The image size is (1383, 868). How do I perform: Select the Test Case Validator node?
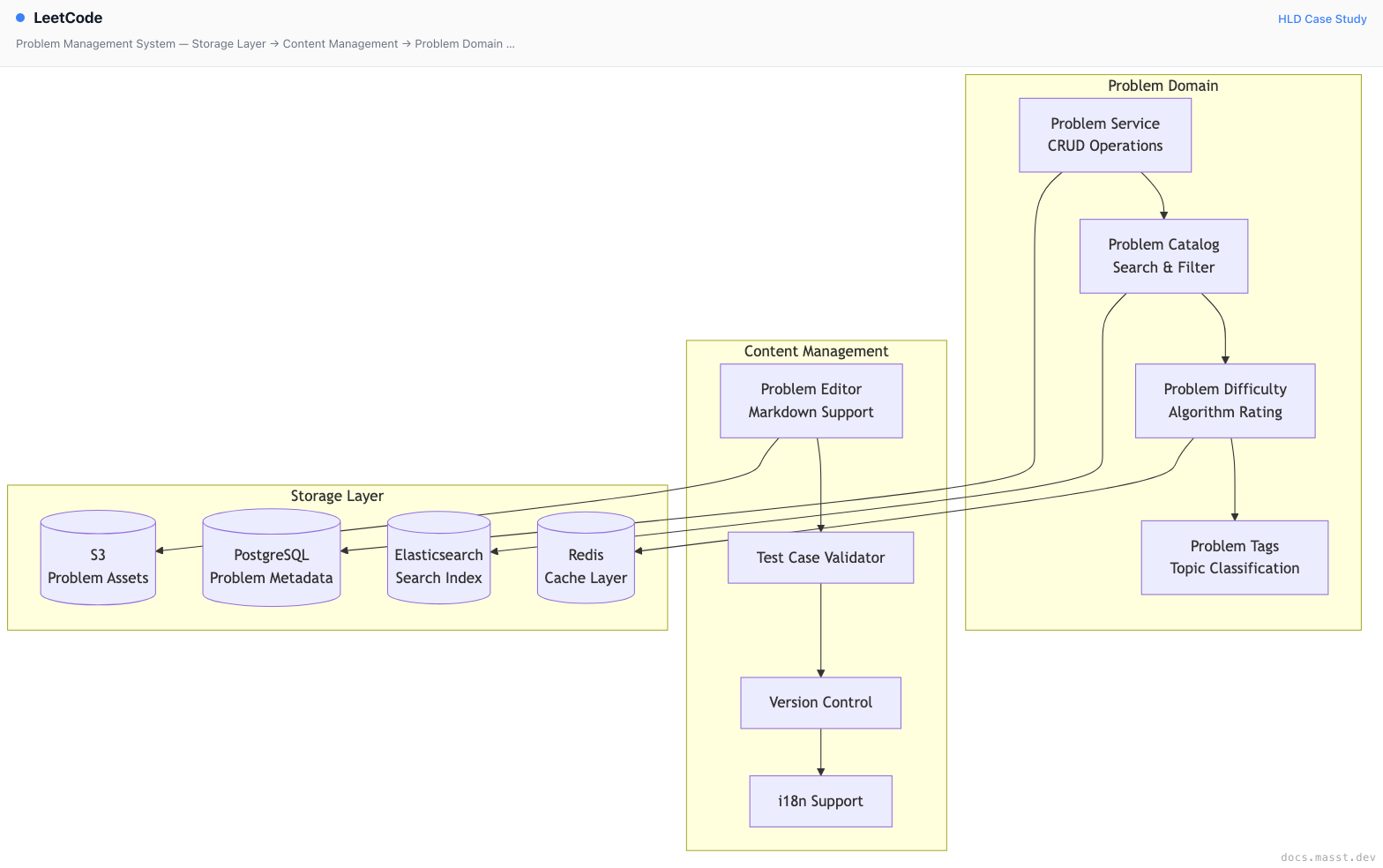point(820,557)
